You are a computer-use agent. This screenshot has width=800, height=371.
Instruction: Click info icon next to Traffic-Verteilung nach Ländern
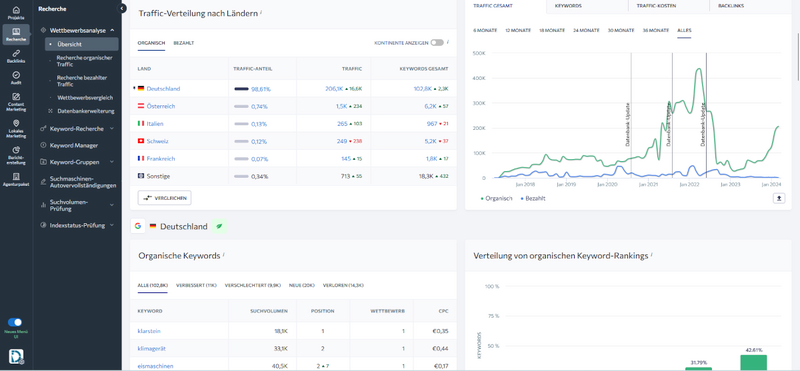(261, 12)
